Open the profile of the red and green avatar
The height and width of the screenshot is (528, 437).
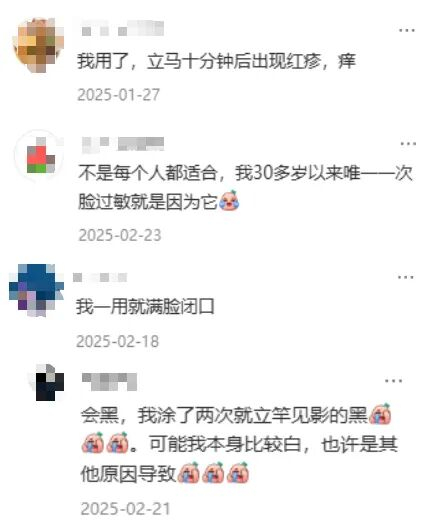[40, 156]
